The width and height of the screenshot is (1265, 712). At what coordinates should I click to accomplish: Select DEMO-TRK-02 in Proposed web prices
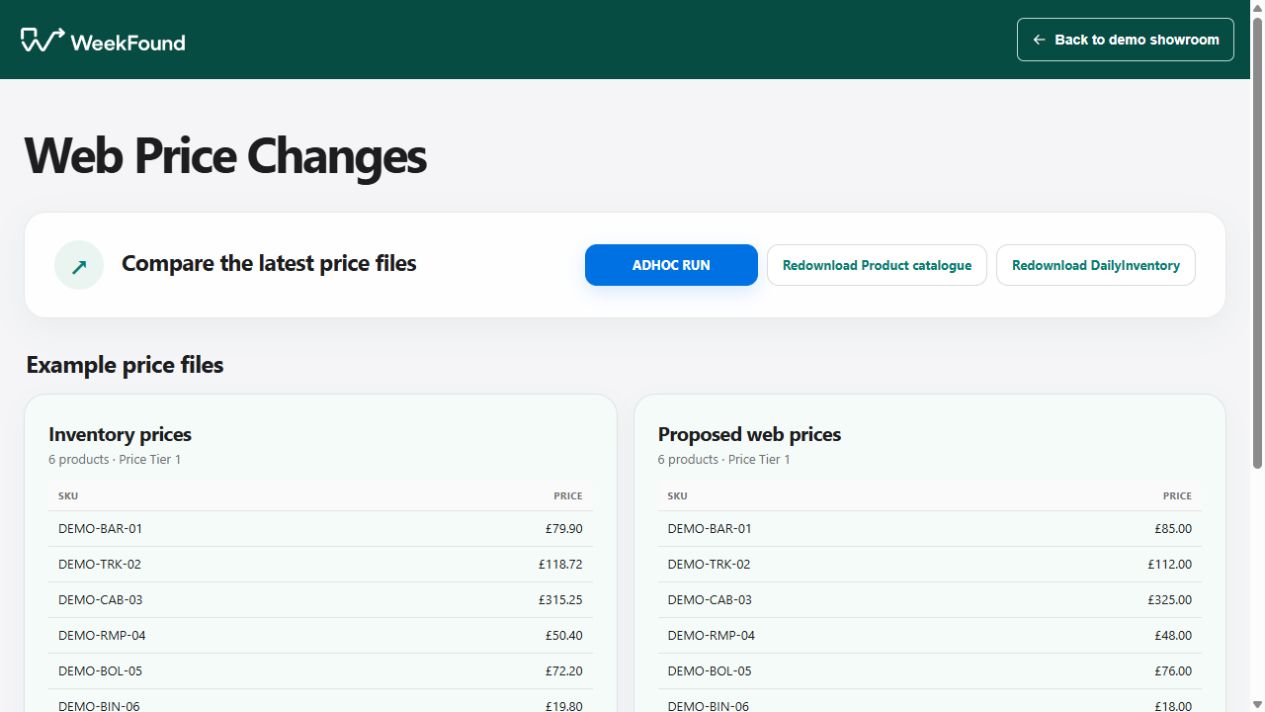coord(709,564)
